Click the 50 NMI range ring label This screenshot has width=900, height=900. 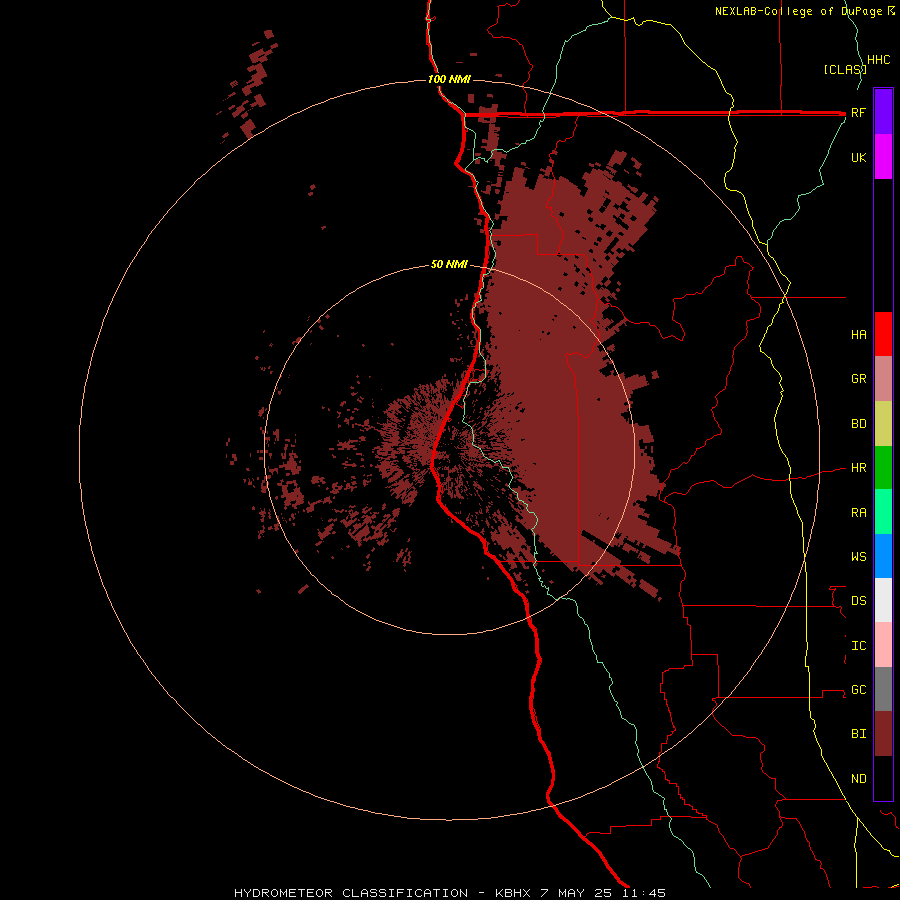[449, 265]
